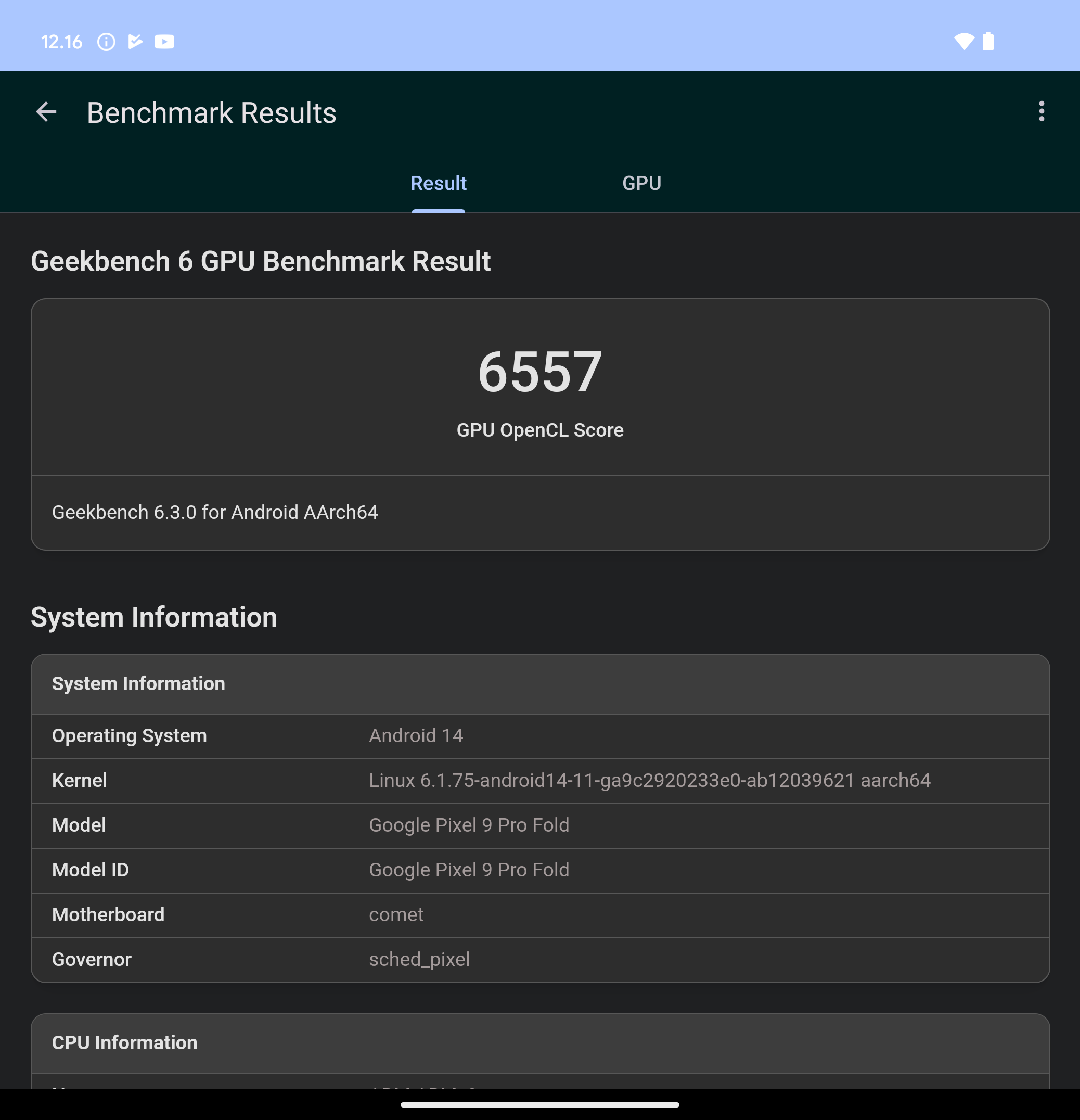Tap the Benchmark Results title
The width and height of the screenshot is (1080, 1120).
point(211,112)
